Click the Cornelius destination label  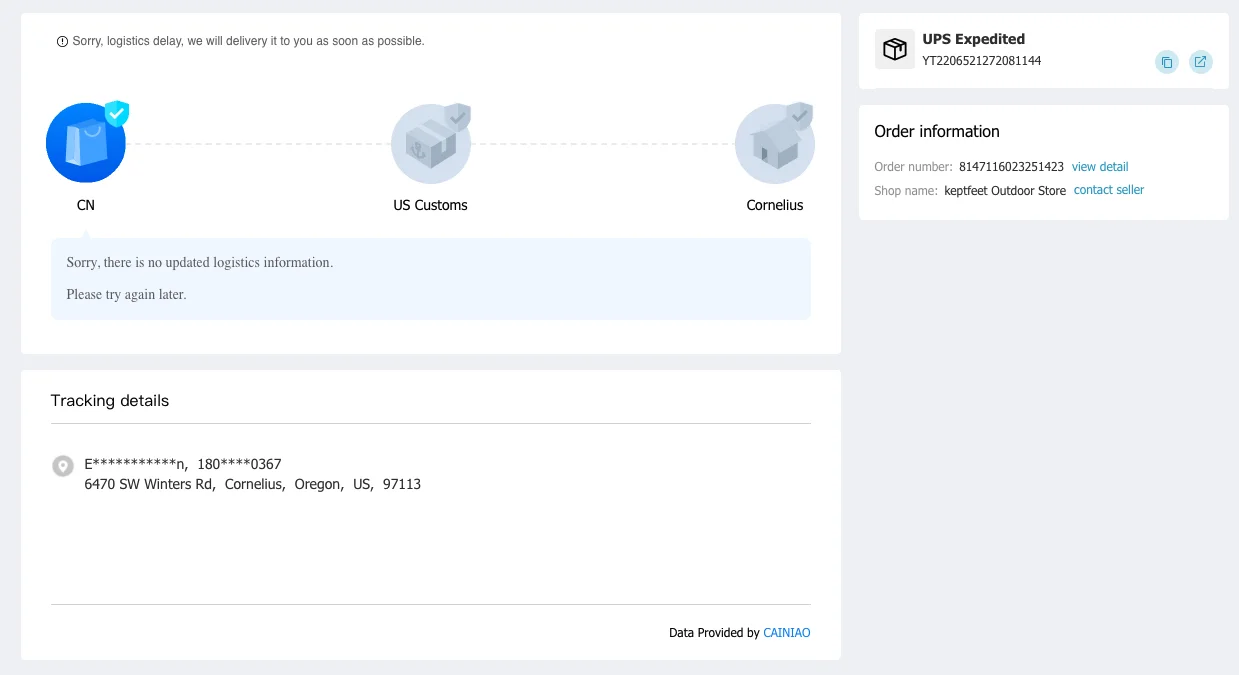tap(774, 205)
